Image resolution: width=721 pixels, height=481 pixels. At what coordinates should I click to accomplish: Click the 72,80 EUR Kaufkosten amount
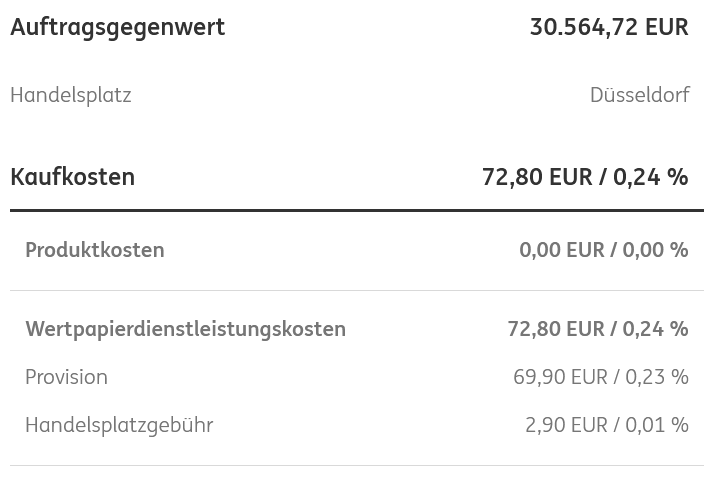[x=537, y=177]
